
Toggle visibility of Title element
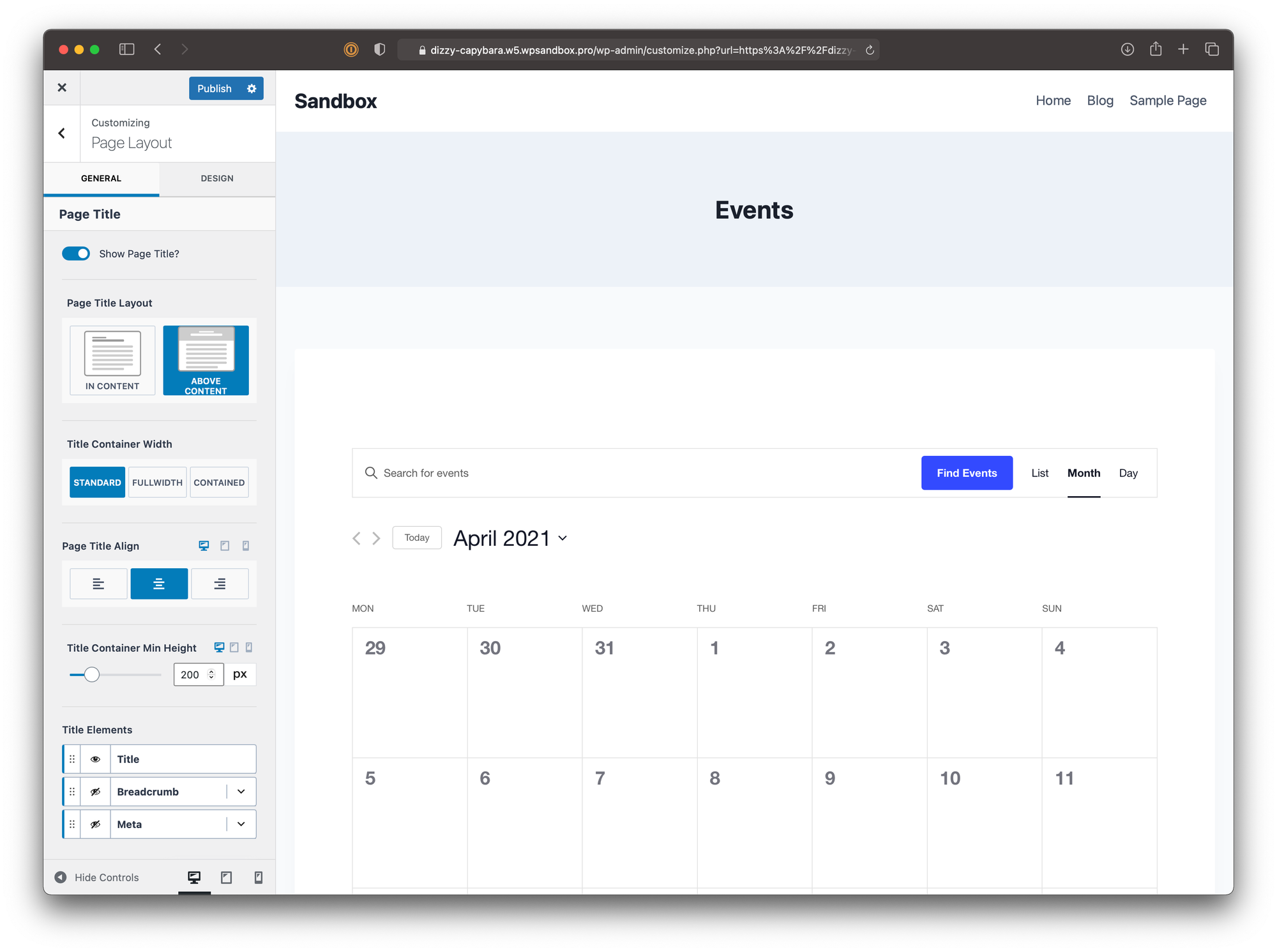coord(95,759)
